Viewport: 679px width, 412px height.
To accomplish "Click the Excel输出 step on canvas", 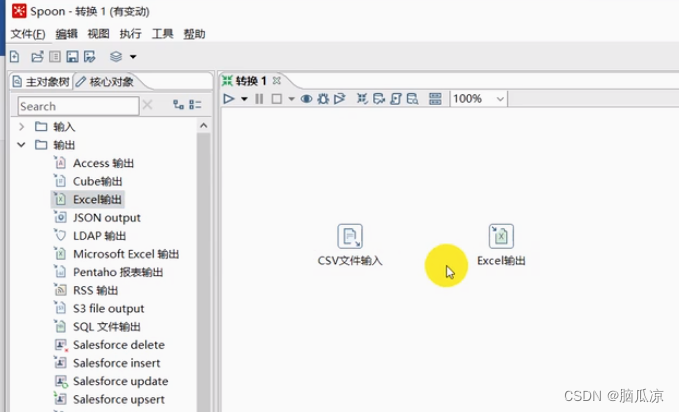I will pos(501,237).
